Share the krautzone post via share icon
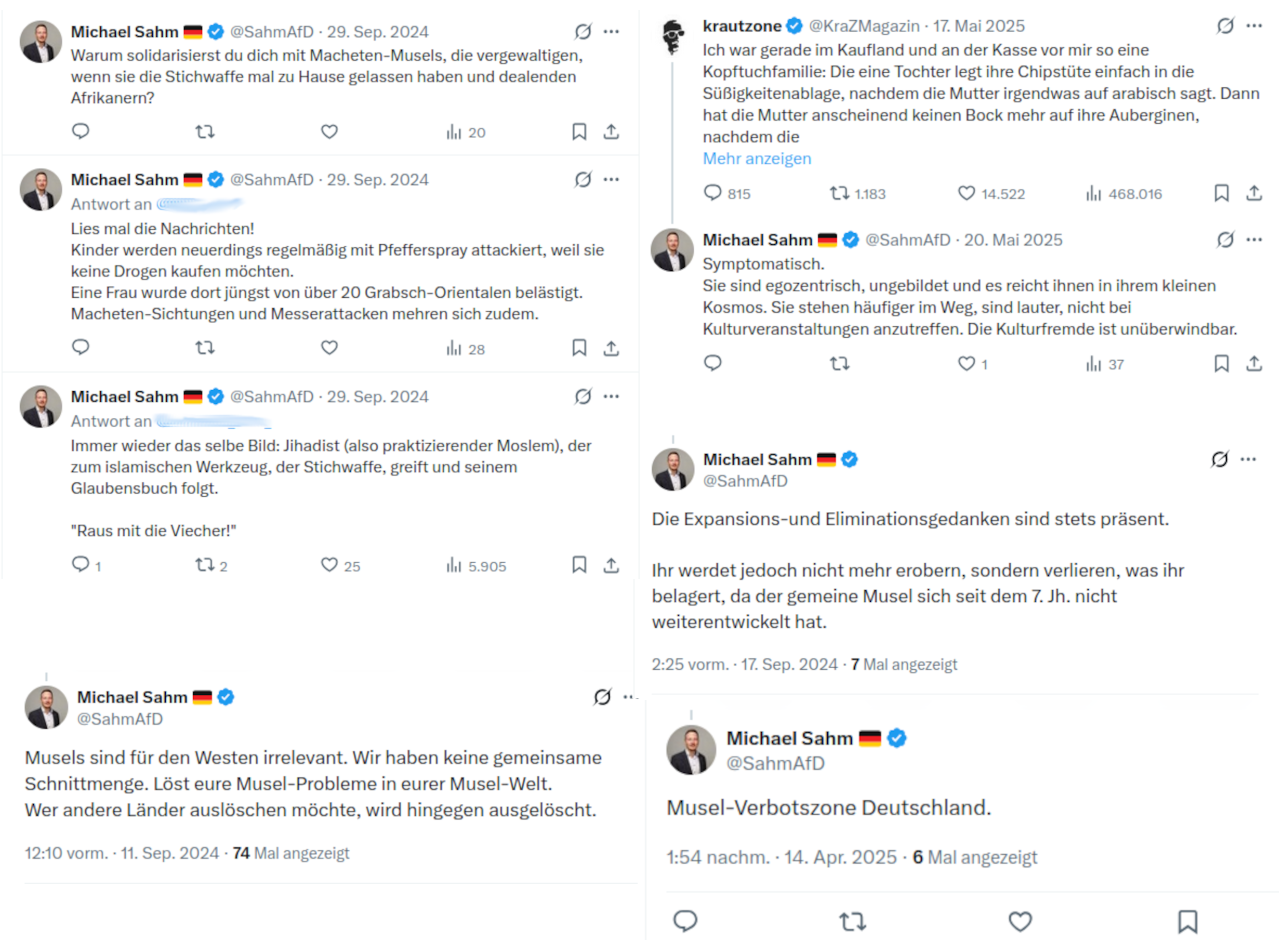The image size is (1283, 952). (x=1253, y=192)
